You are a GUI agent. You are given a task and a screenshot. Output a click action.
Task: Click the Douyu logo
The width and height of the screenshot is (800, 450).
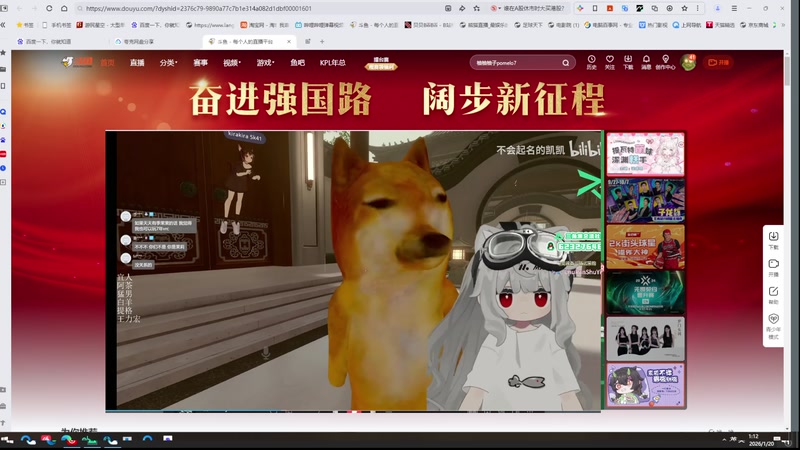pos(77,62)
